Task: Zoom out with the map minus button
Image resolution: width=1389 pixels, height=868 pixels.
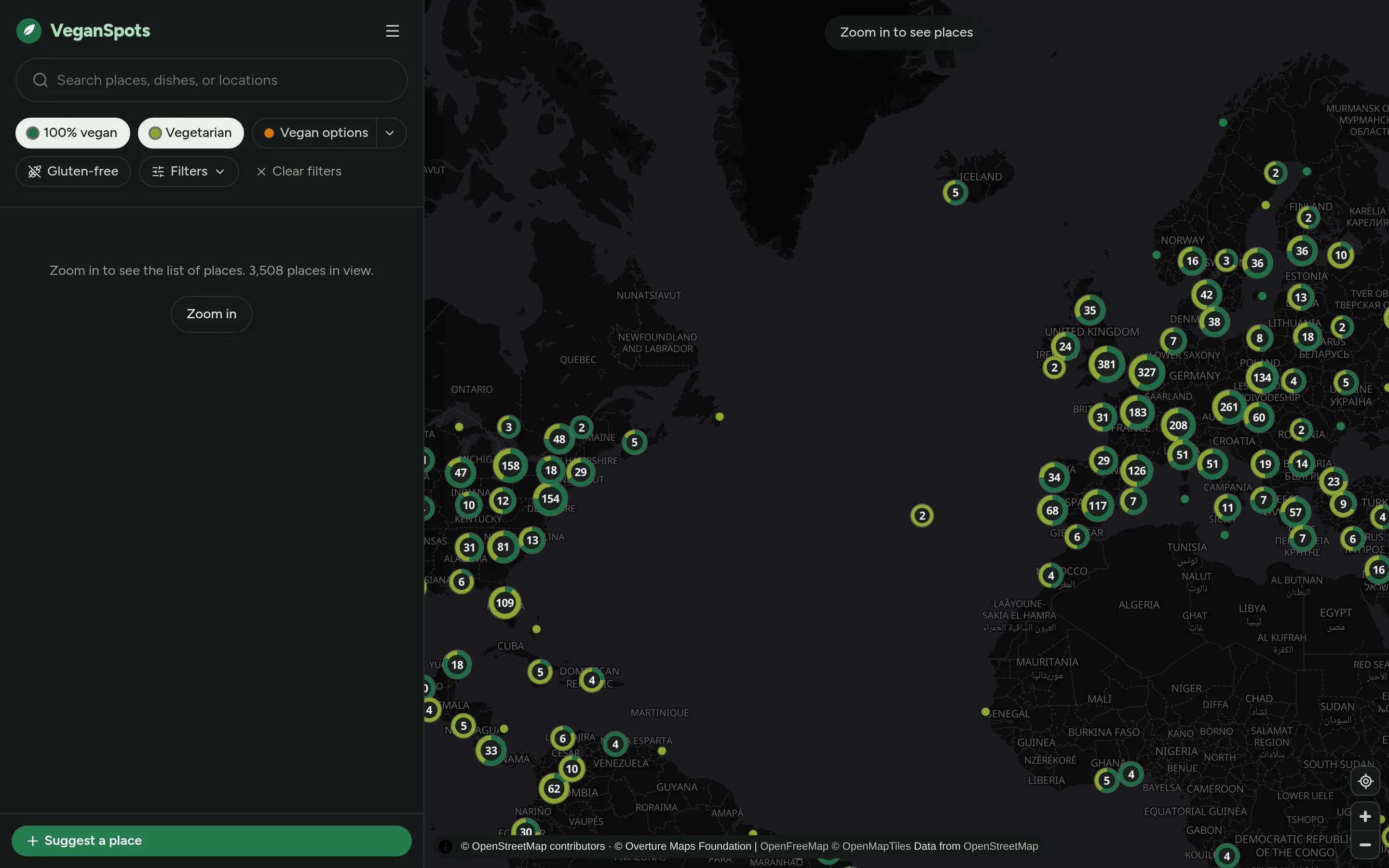Action: [1365, 844]
